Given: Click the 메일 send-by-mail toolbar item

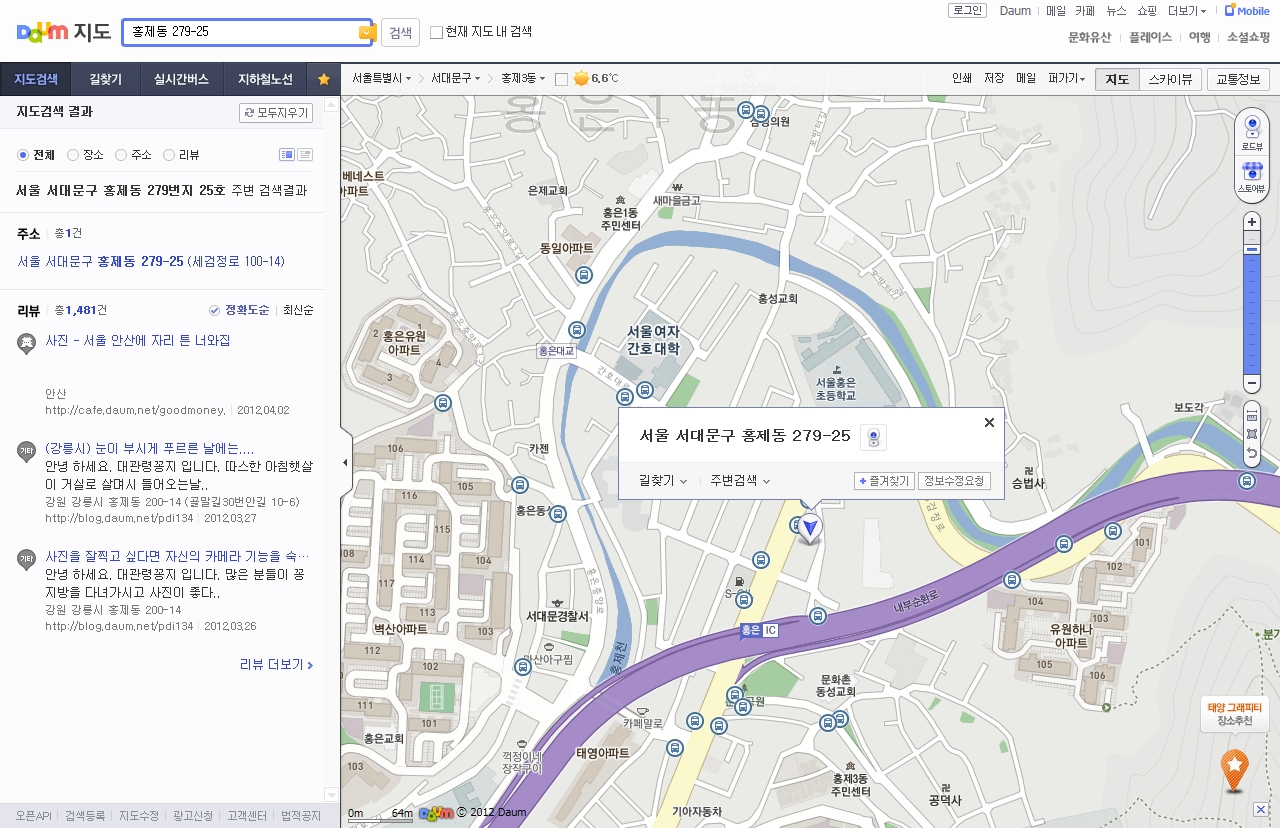Looking at the screenshot, I should pos(1026,78).
